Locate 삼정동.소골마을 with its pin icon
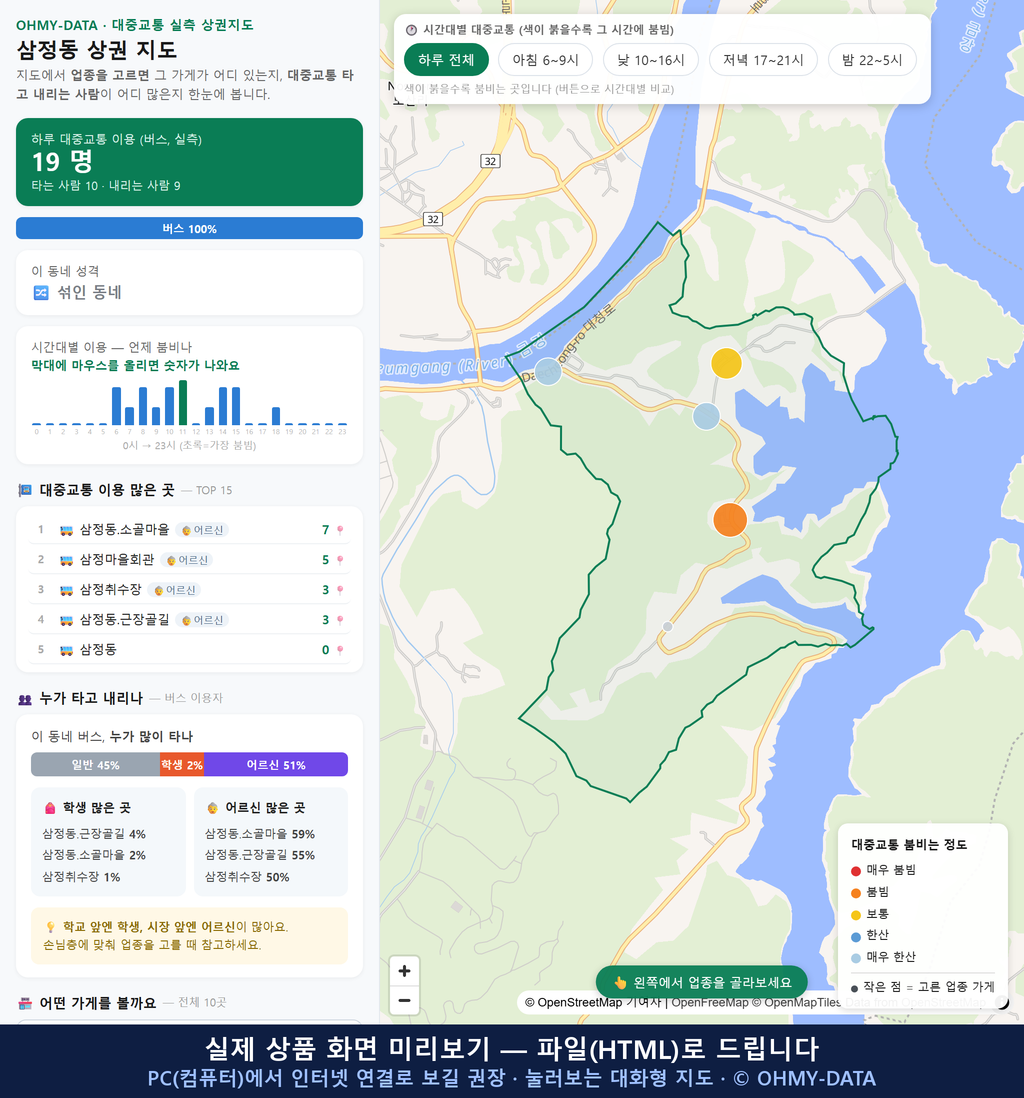Viewport: 1024px width, 1098px height. 340,530
